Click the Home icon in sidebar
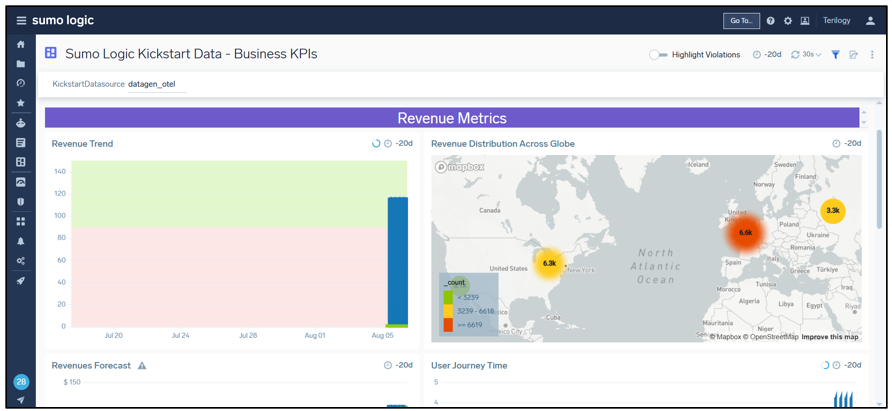 [x=21, y=45]
